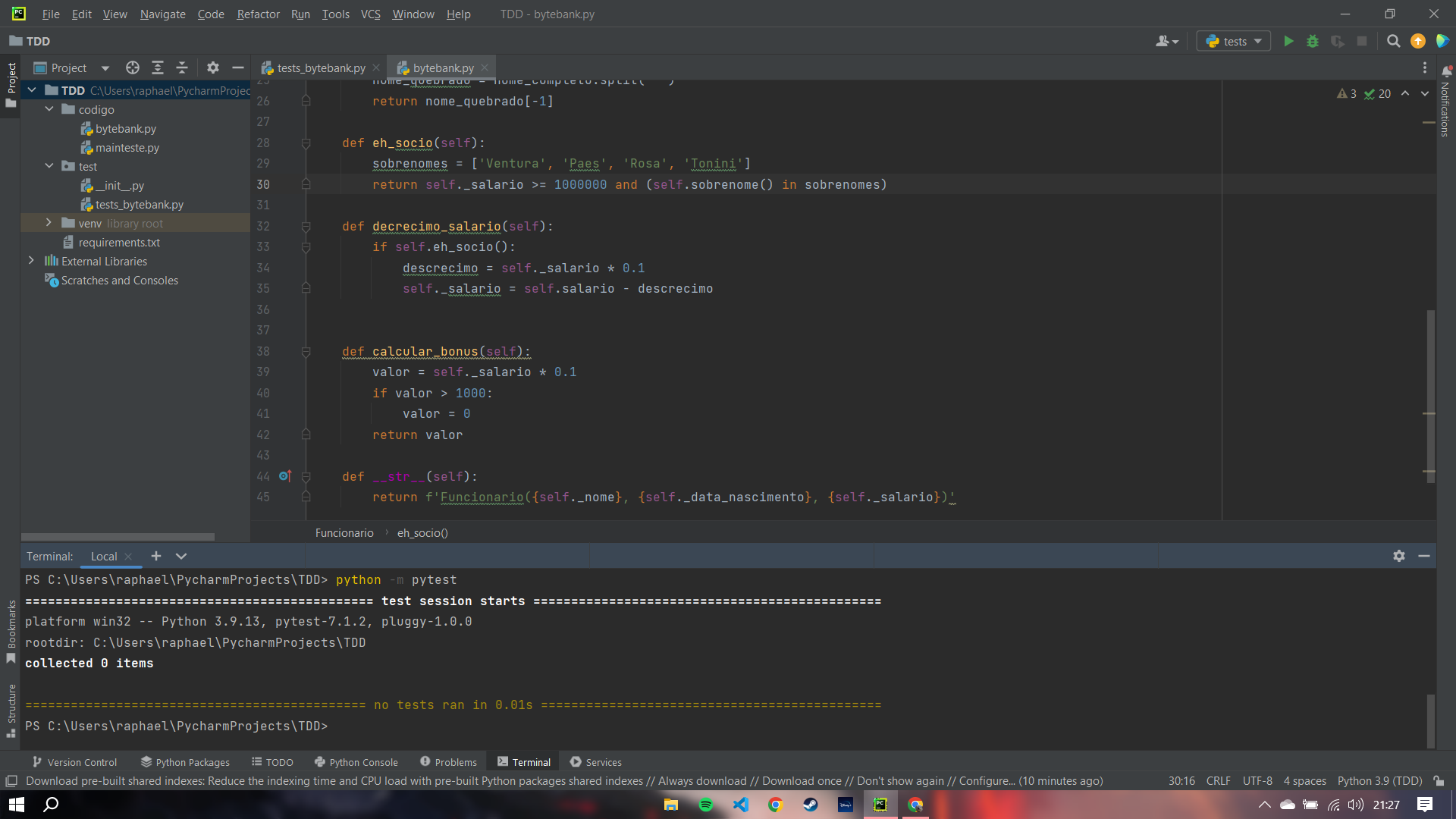Open Search Everywhere magnifier
The width and height of the screenshot is (1456, 819).
[1393, 41]
